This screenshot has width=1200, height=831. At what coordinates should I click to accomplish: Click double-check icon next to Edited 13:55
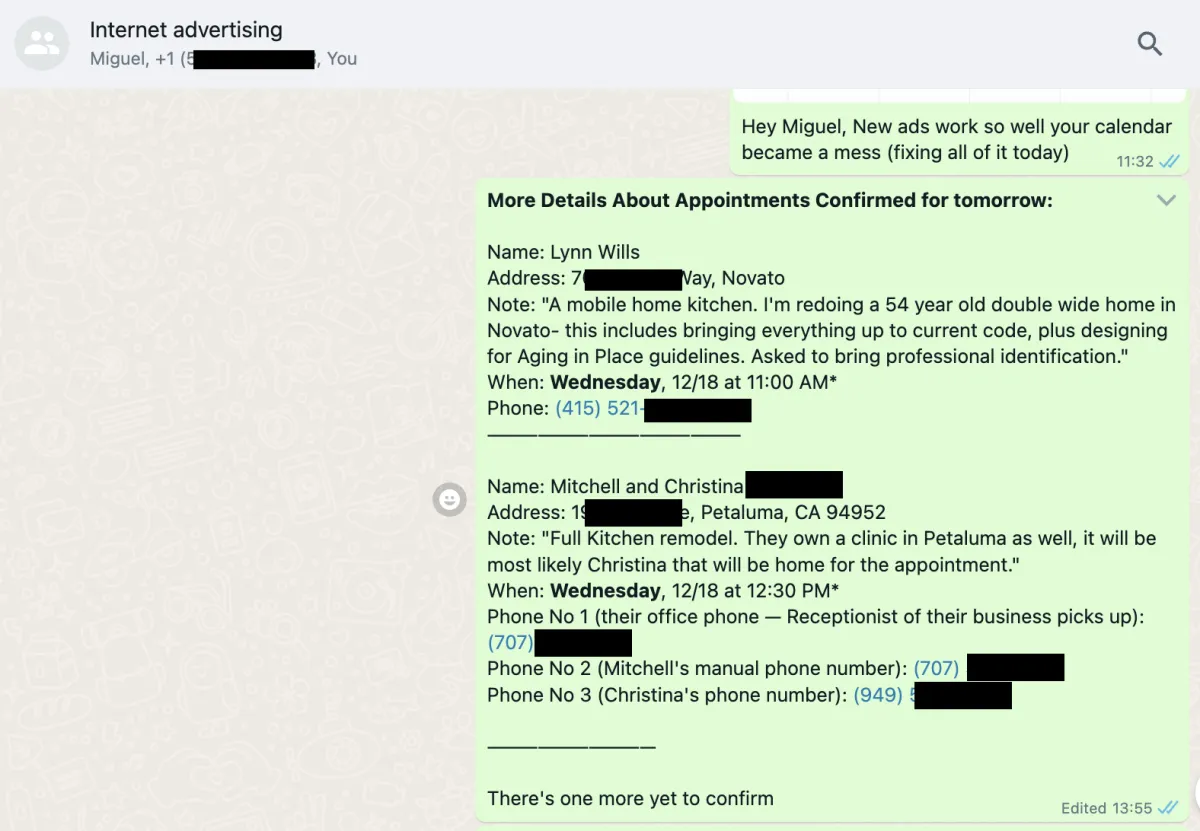click(1168, 807)
